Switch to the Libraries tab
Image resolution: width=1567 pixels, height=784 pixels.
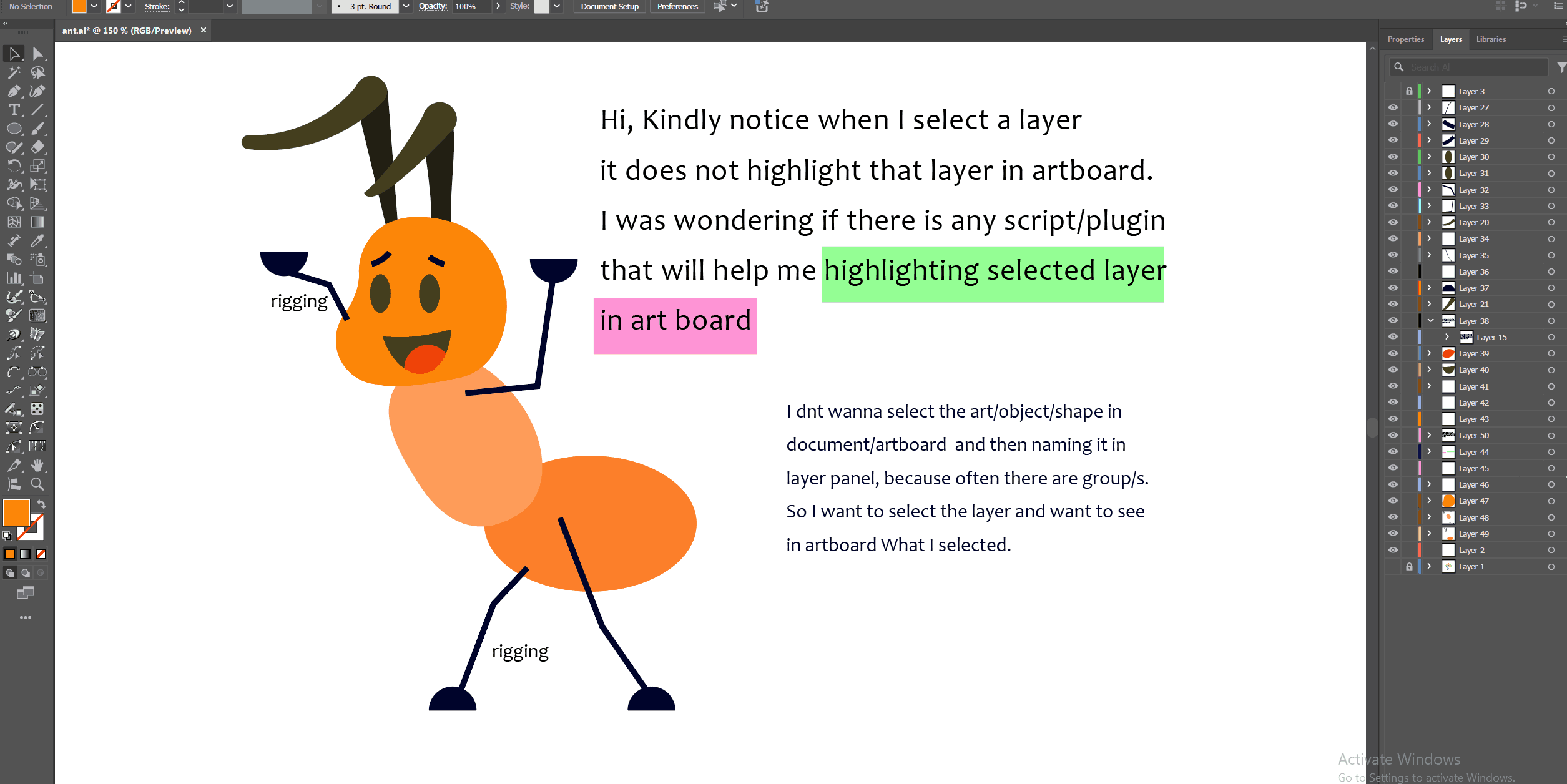point(1491,39)
